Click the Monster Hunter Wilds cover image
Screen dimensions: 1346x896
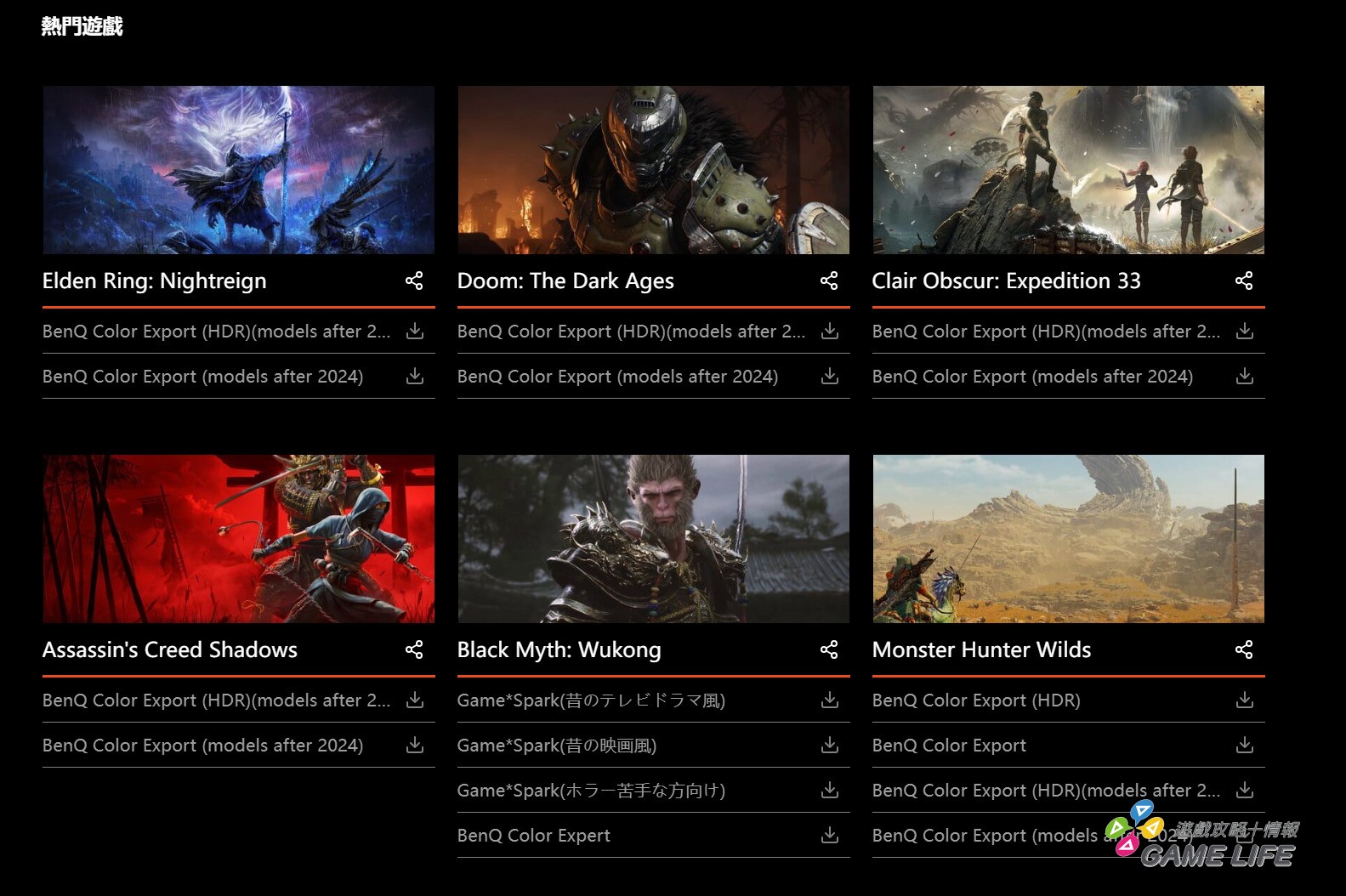[x=1068, y=539]
